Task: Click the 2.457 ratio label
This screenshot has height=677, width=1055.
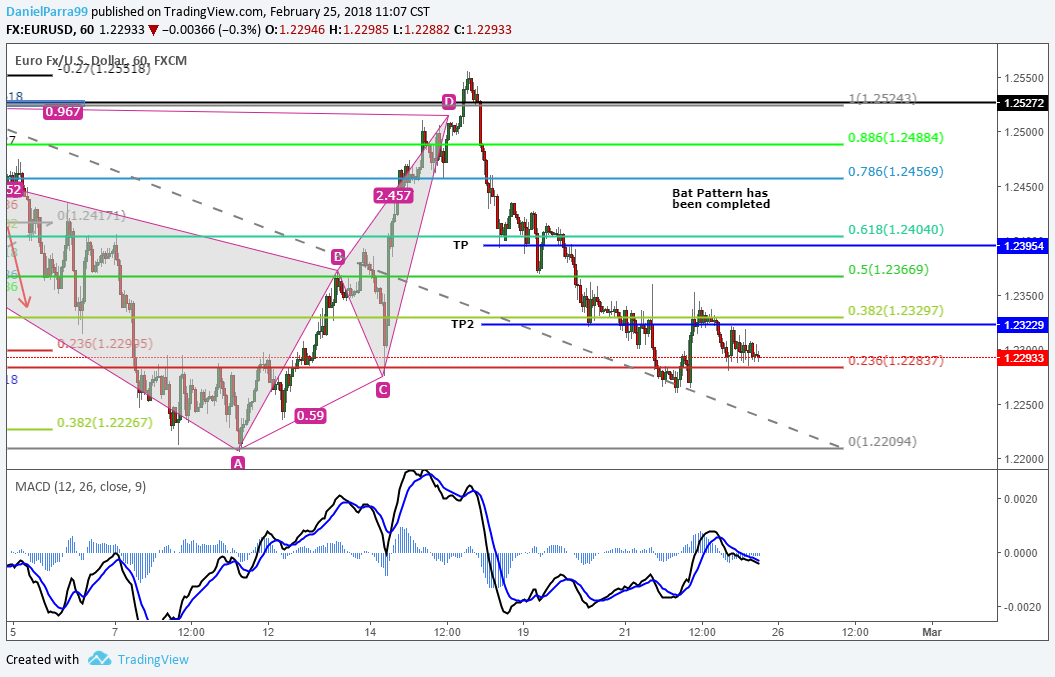Action: 393,196
